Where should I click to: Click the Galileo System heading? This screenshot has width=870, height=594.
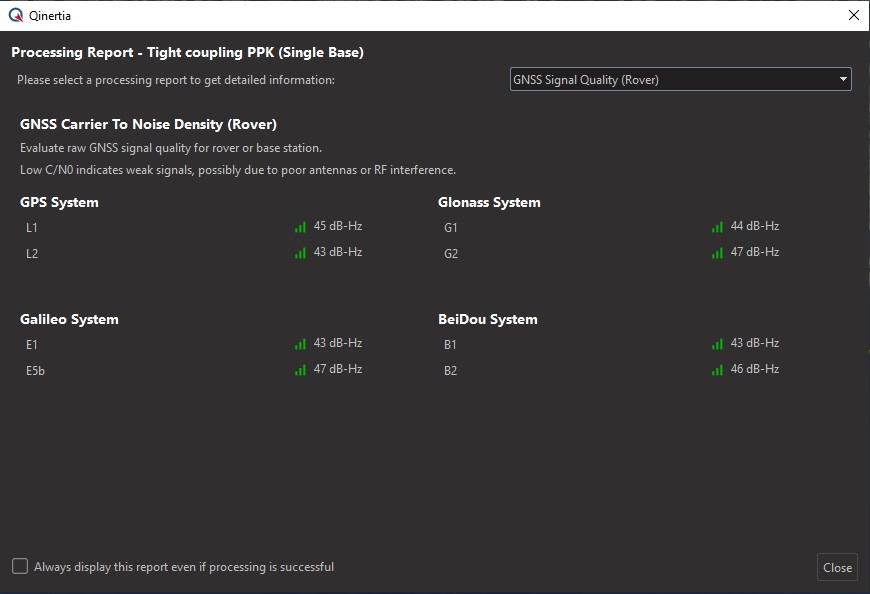coord(69,319)
